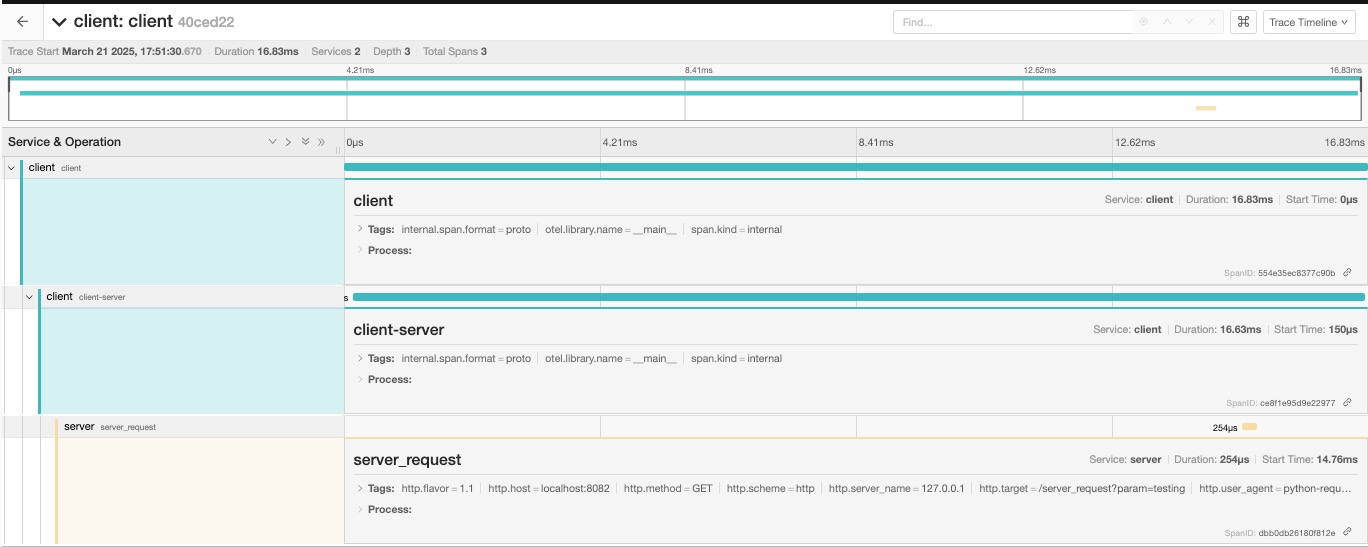Collapse the root client span row
The height and width of the screenshot is (547, 1368).
pos(12,168)
